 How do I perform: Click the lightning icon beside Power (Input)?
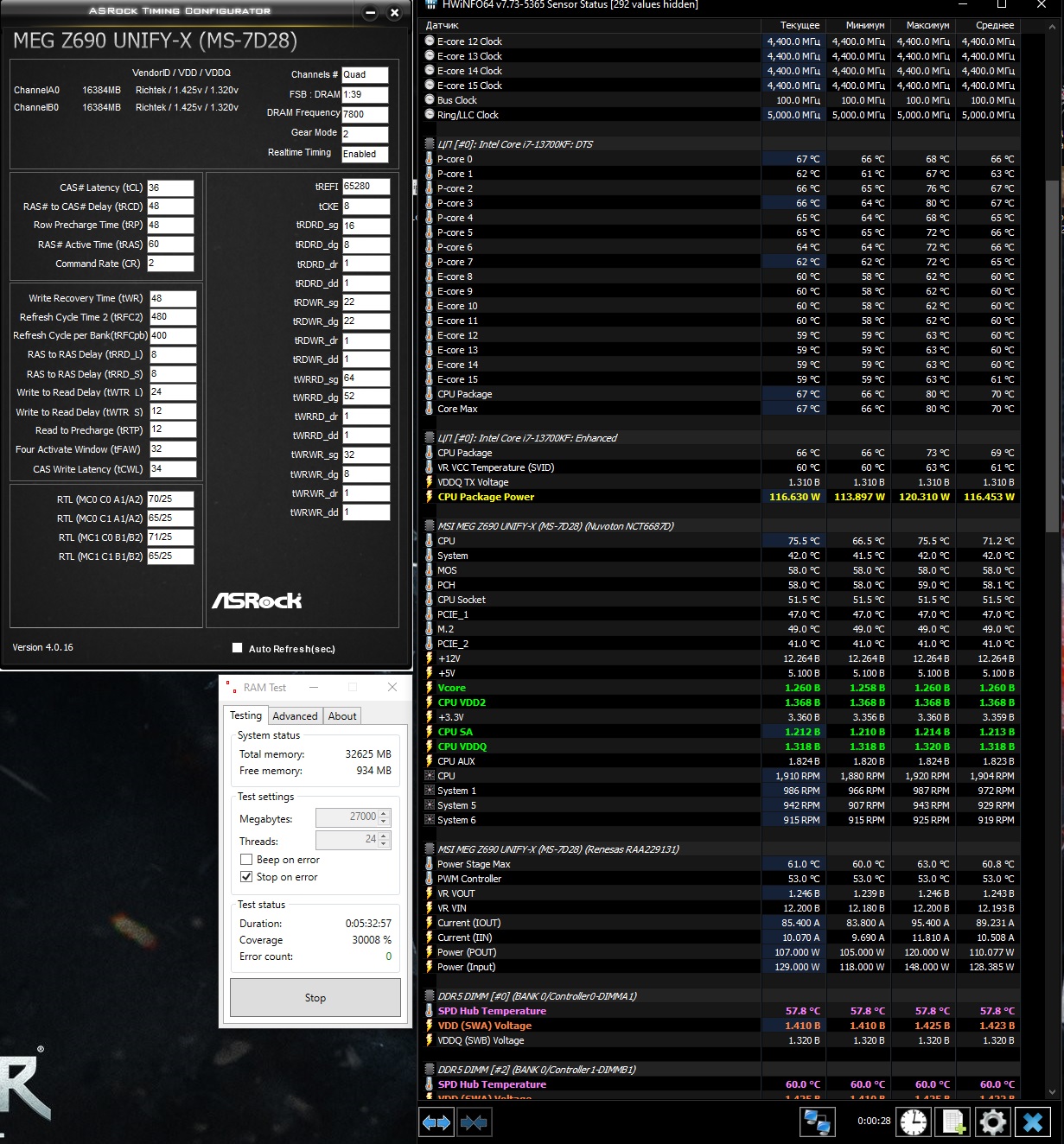(430, 967)
